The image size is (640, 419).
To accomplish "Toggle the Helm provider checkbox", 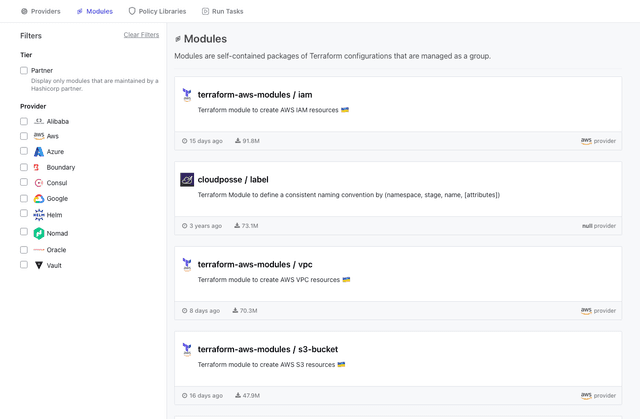I will [x=24, y=213].
